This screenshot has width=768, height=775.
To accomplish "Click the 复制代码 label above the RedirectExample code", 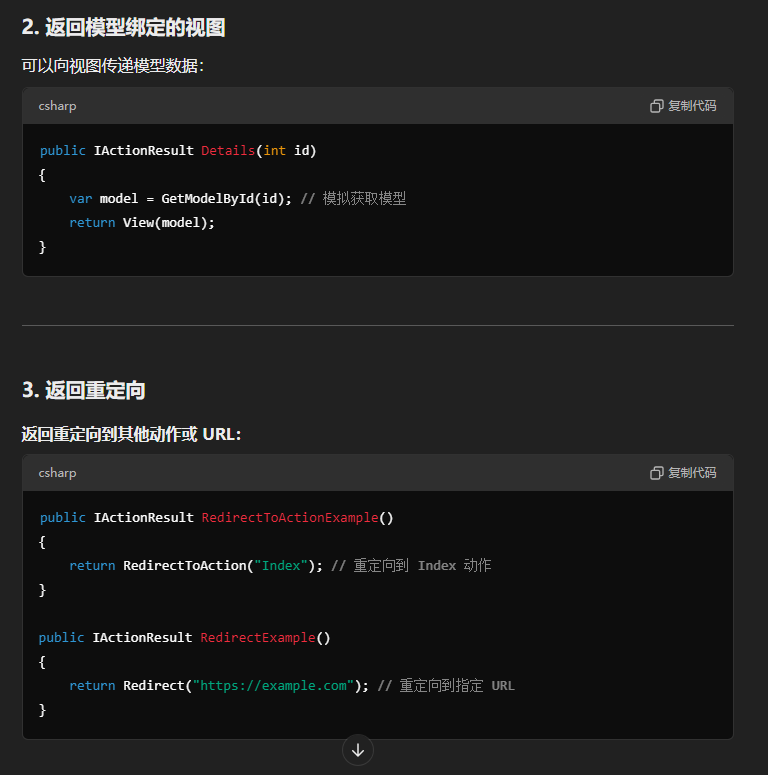I will pos(692,473).
